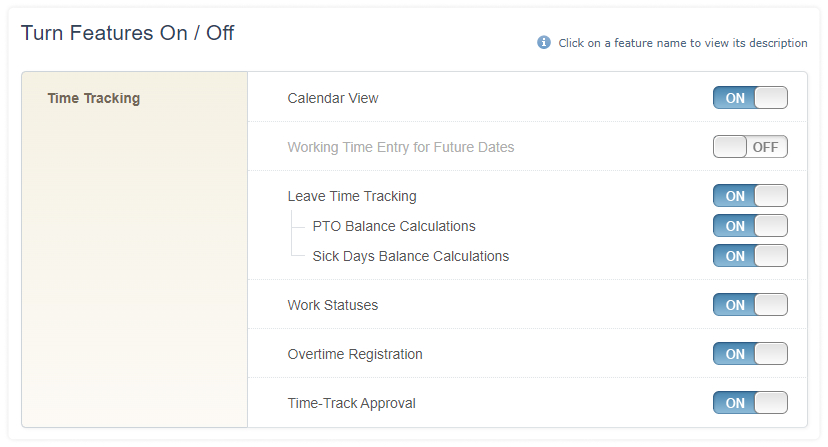
Task: Show the Work Statuses feature description
Action: coord(333,305)
